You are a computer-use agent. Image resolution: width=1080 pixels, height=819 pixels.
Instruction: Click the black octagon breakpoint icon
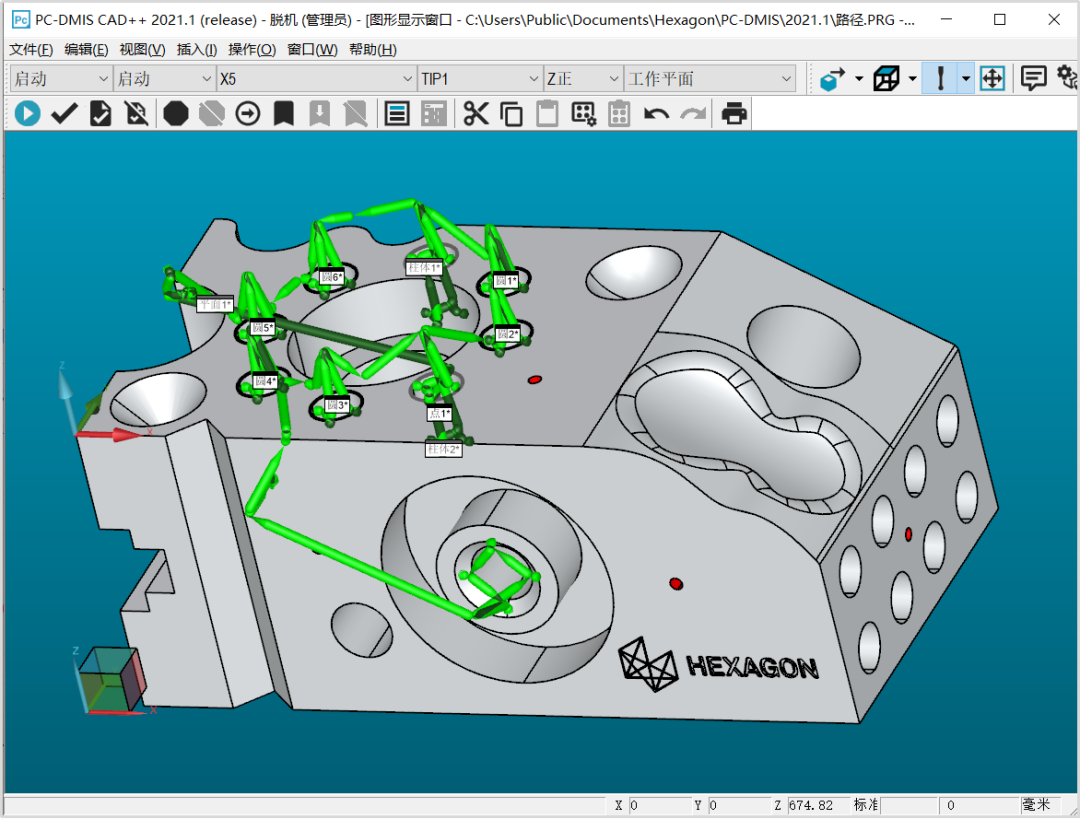click(x=176, y=114)
